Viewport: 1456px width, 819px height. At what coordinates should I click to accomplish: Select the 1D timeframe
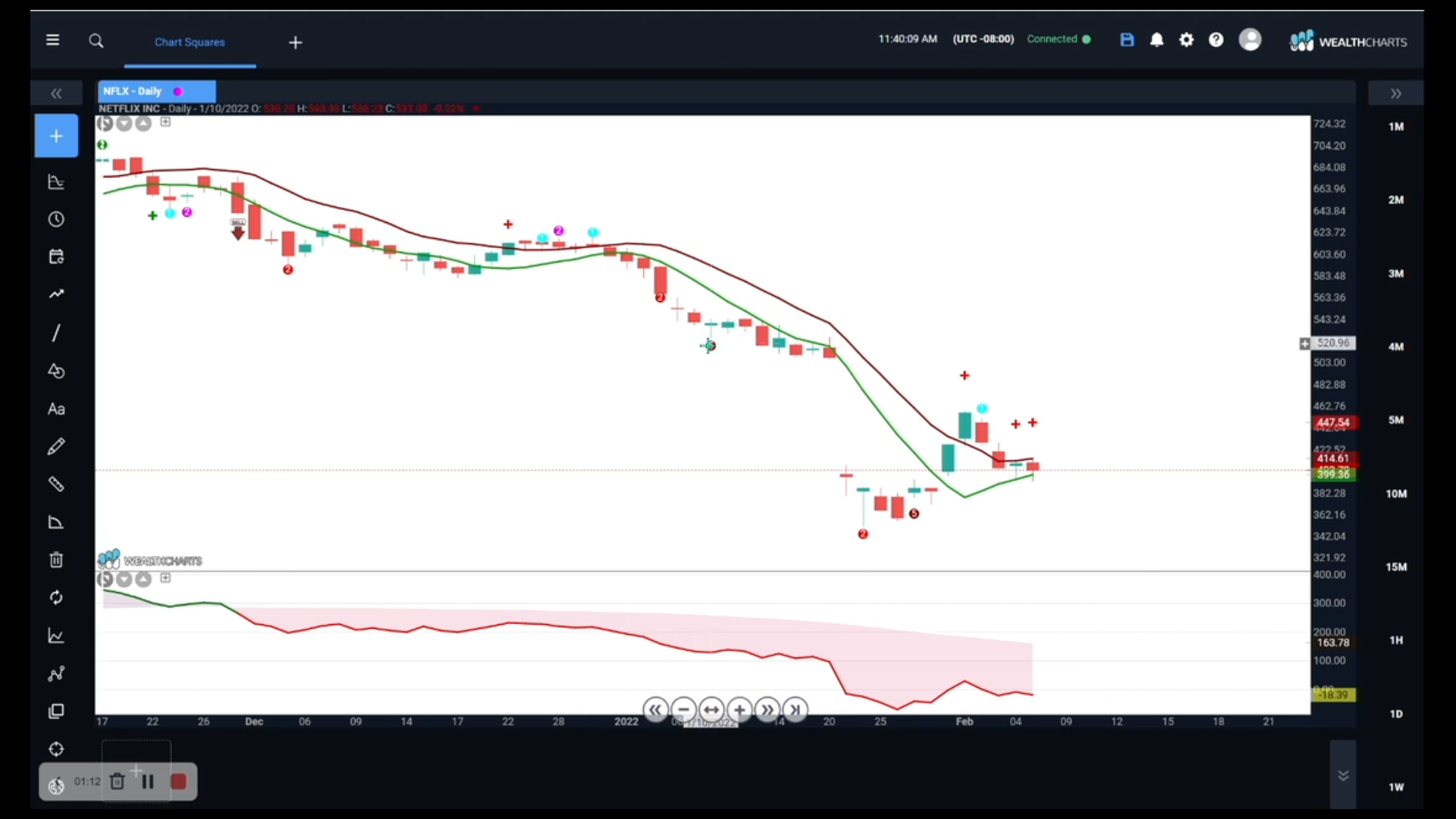coord(1396,714)
